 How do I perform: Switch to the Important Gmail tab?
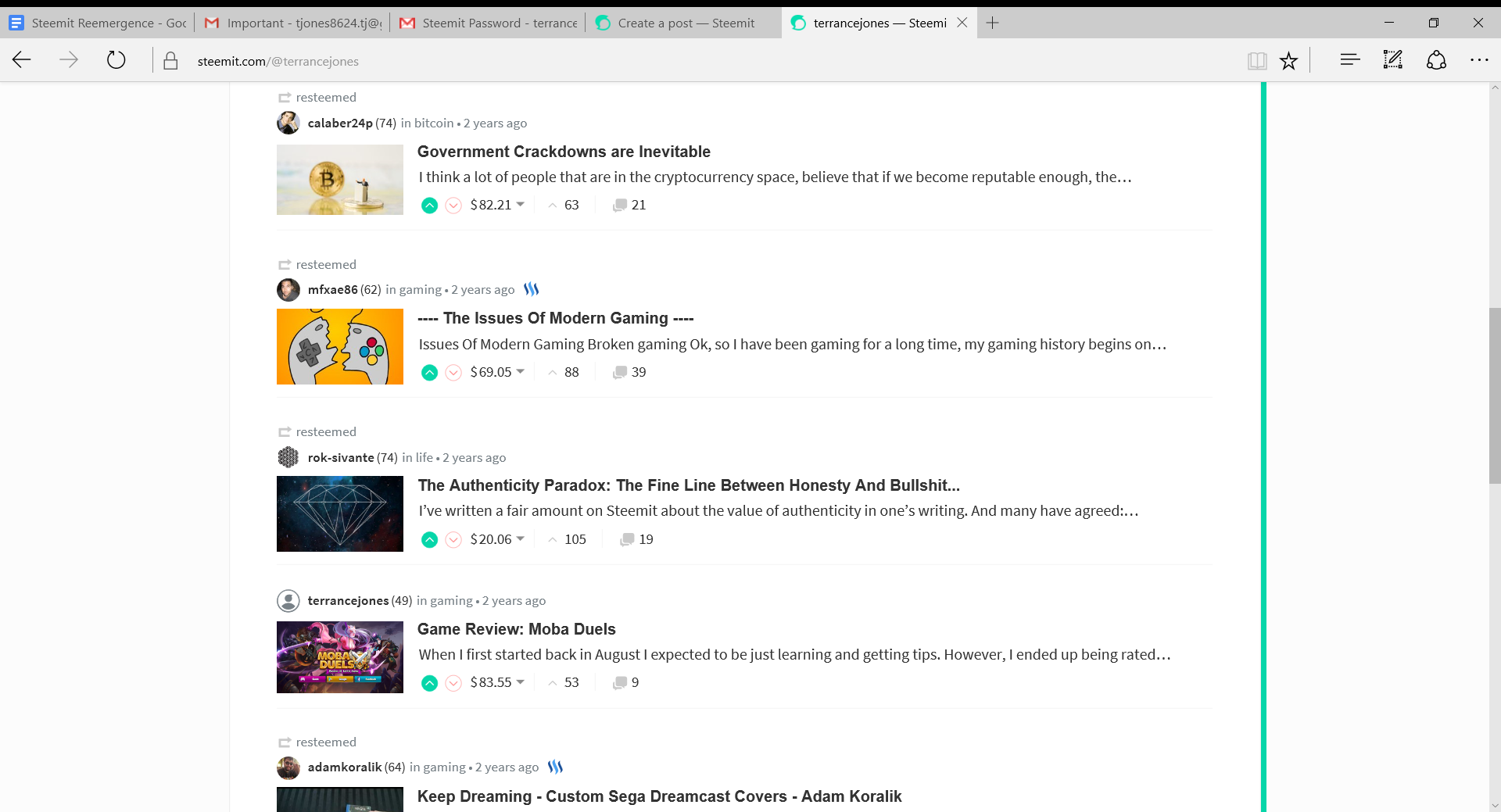coord(292,23)
